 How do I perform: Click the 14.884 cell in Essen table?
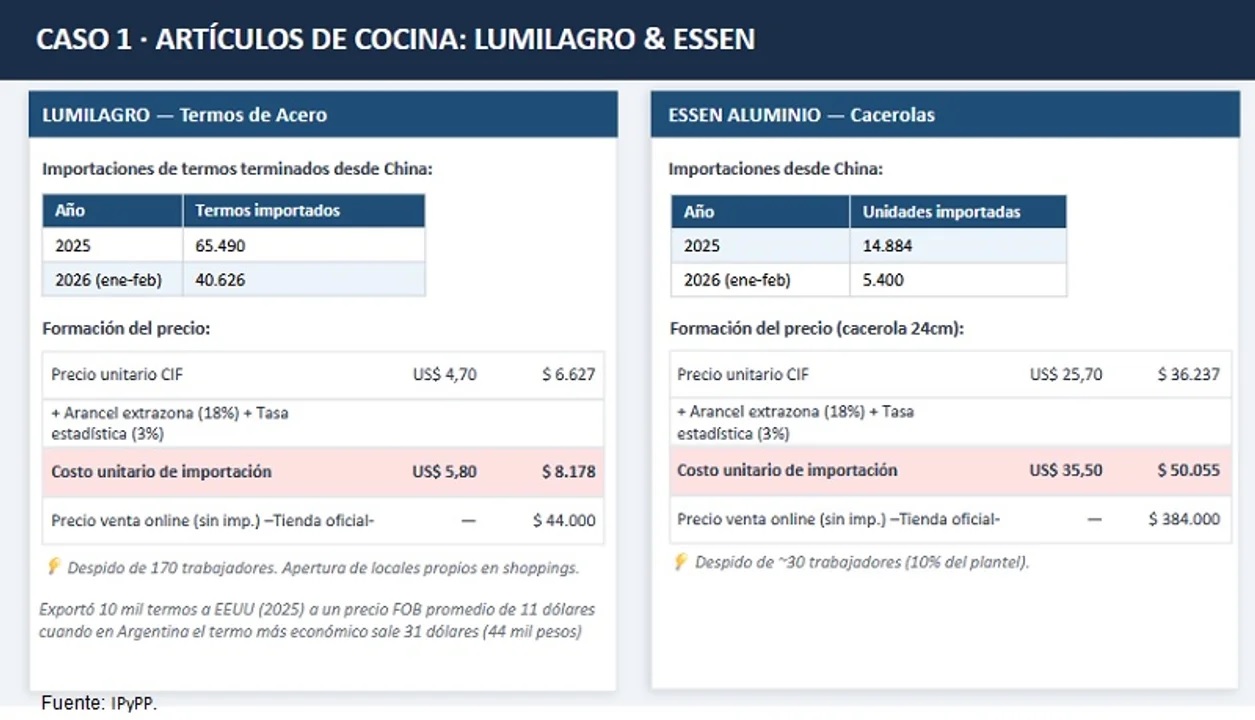pos(887,246)
